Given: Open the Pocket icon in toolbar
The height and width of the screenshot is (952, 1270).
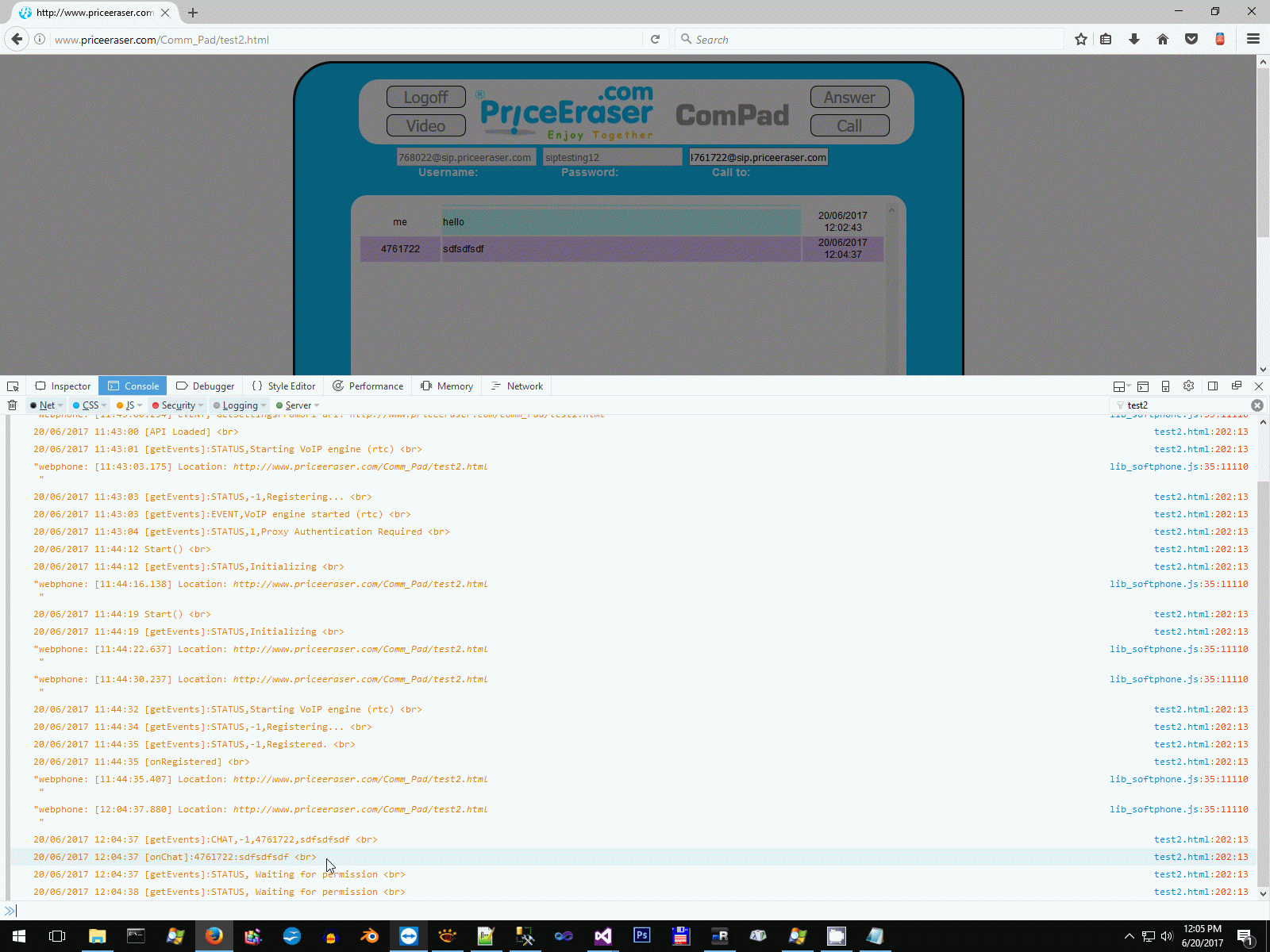Looking at the screenshot, I should point(1191,39).
